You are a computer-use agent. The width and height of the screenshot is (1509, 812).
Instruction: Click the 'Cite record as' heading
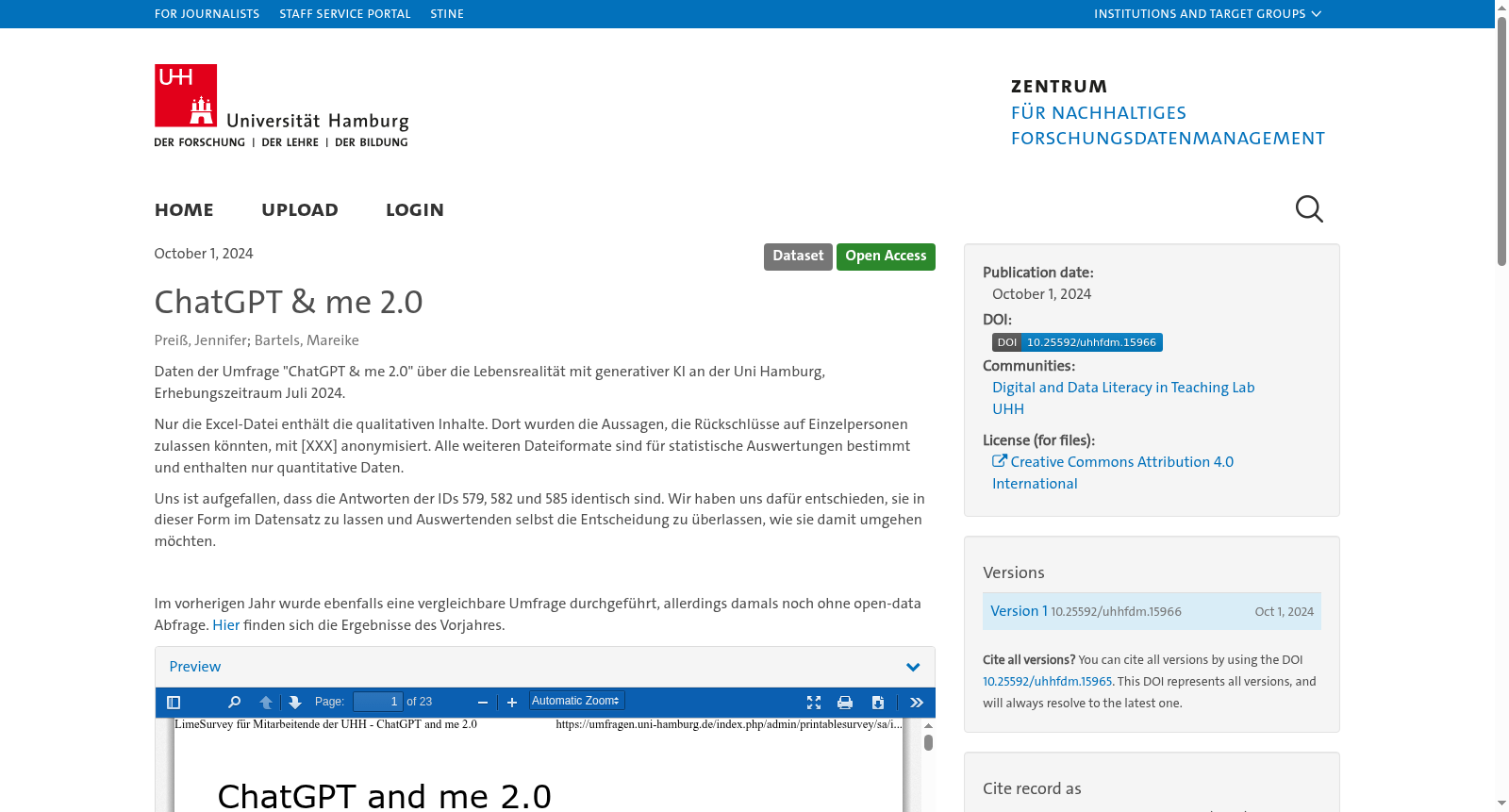tap(1032, 788)
